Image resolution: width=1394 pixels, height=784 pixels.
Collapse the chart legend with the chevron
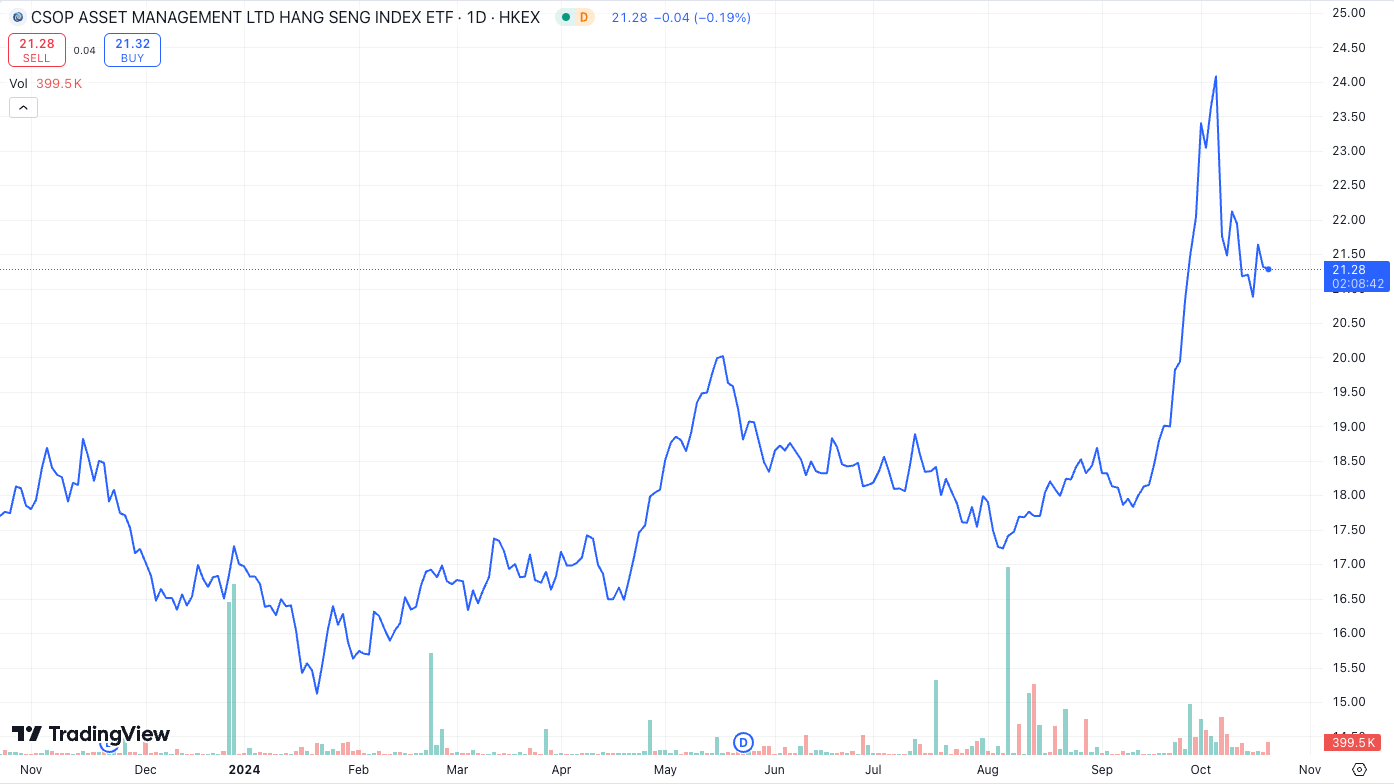click(23, 107)
